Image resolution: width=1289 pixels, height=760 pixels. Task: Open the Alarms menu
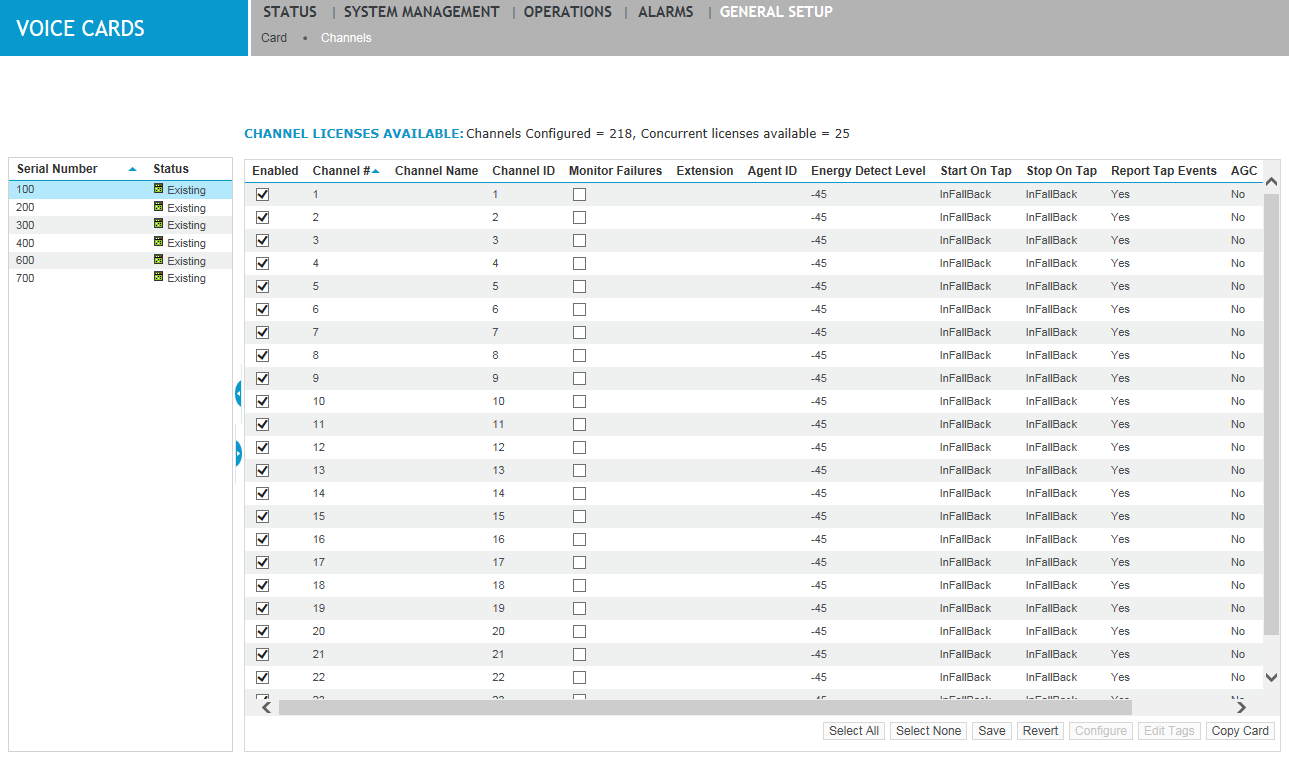665,12
